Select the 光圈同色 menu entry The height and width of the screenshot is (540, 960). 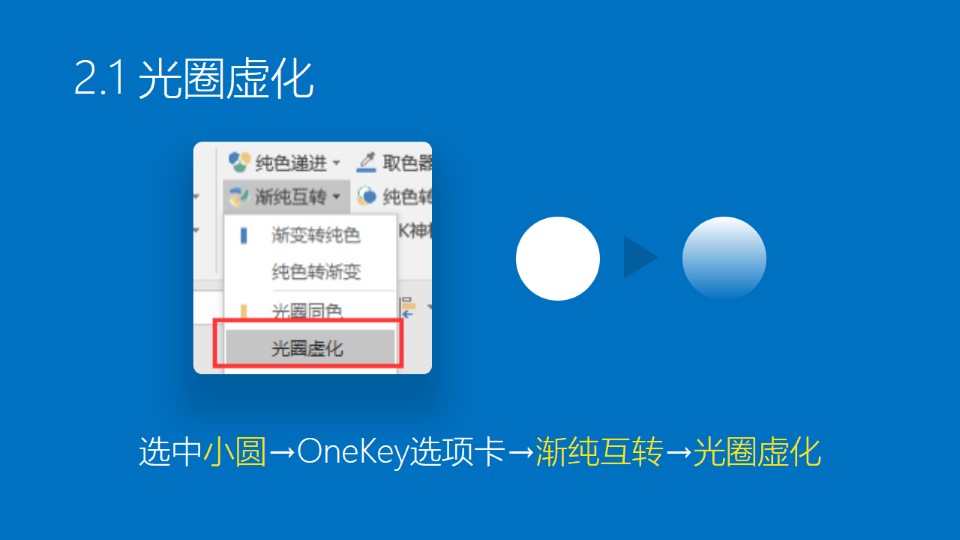tap(307, 311)
